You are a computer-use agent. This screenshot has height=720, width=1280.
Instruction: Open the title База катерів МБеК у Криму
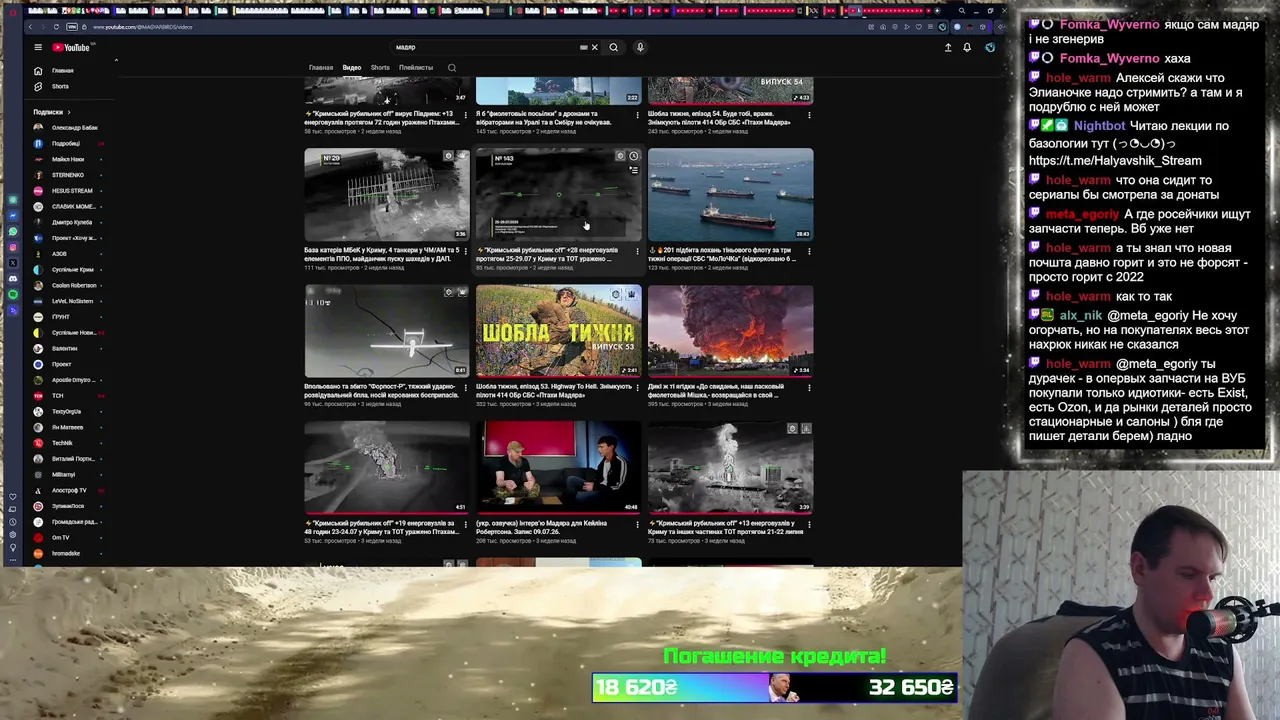coord(381,254)
